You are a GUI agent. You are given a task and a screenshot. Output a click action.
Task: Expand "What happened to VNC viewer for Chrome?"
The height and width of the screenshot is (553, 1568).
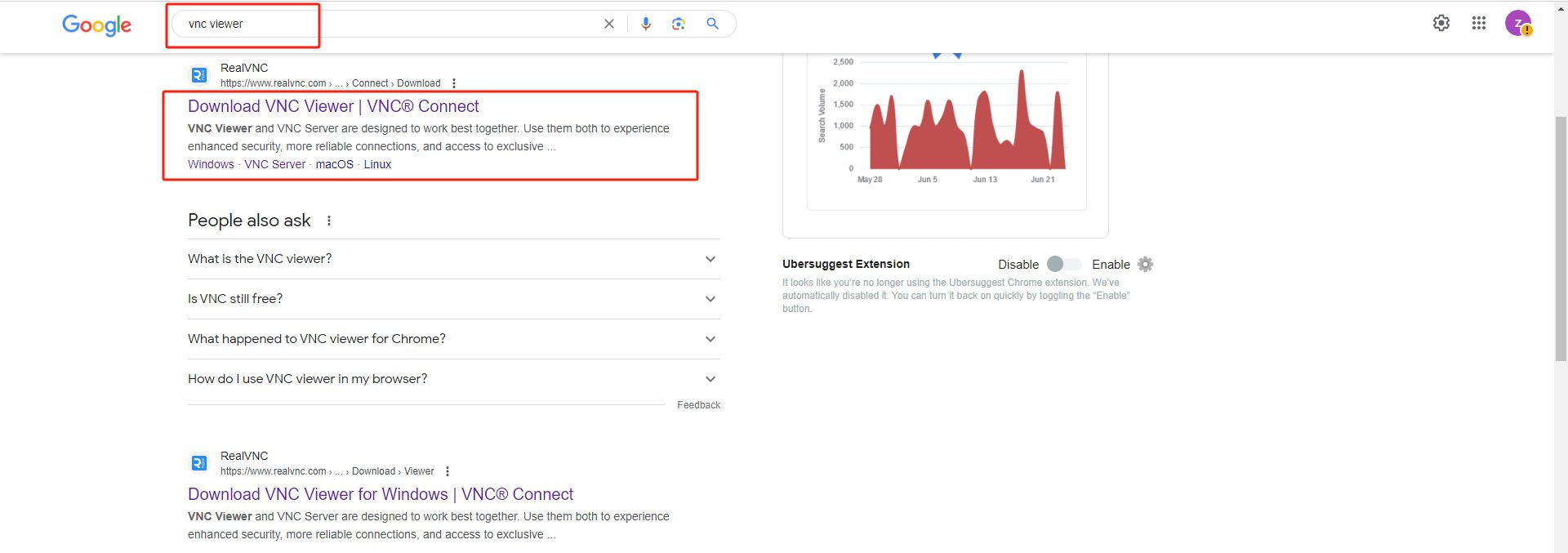(x=454, y=339)
